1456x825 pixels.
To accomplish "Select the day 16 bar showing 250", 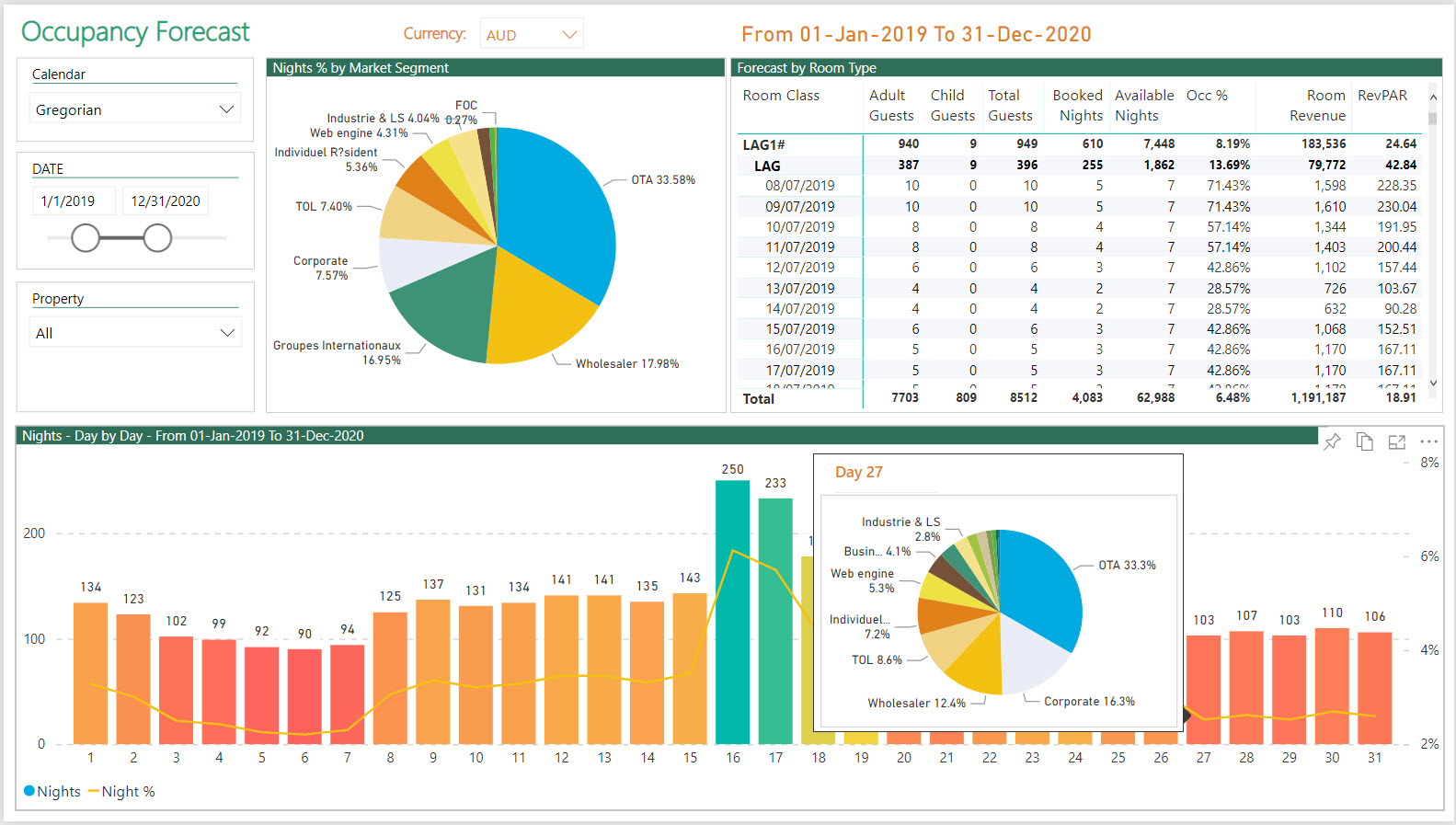I will (x=732, y=612).
